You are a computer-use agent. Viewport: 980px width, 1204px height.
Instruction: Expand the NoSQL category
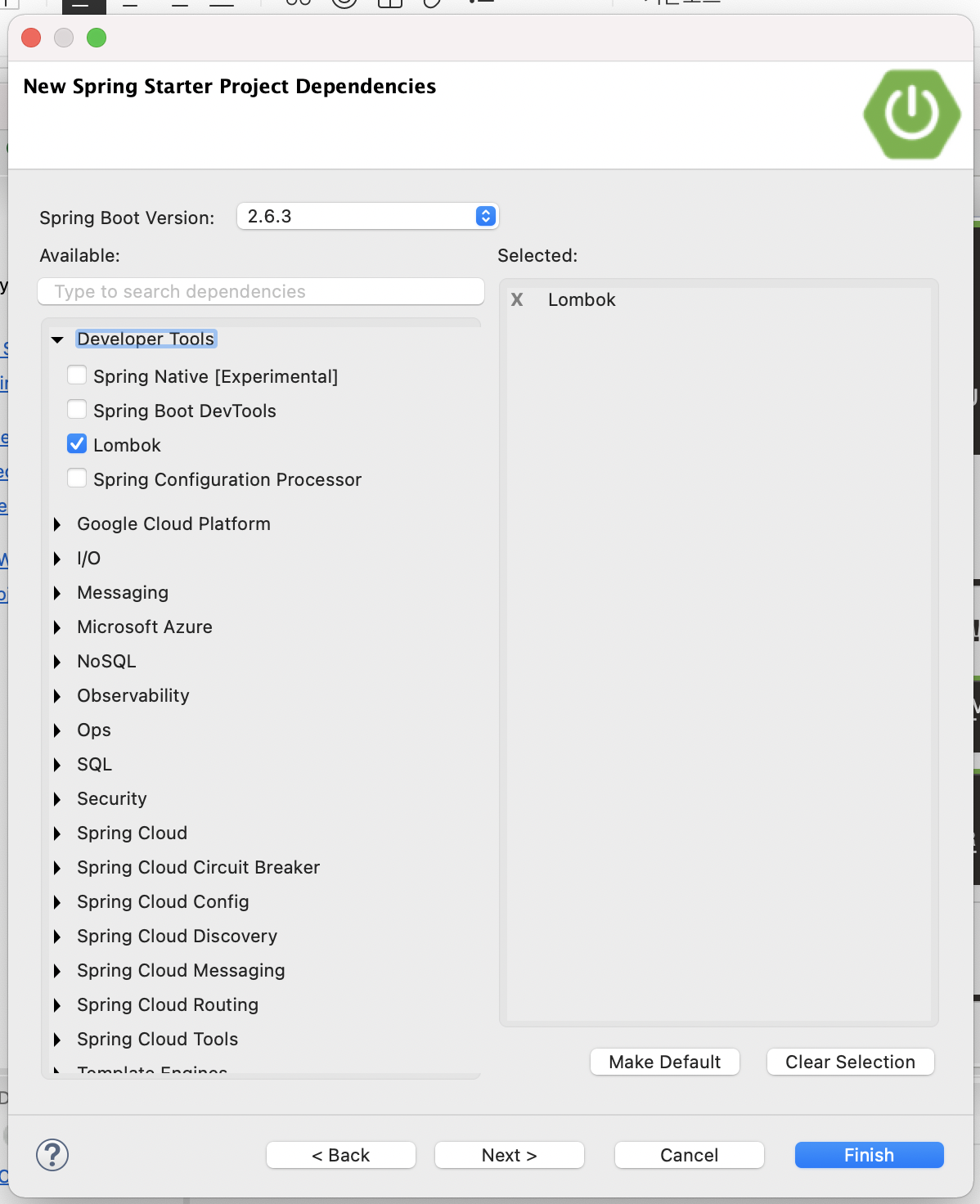[57, 662]
